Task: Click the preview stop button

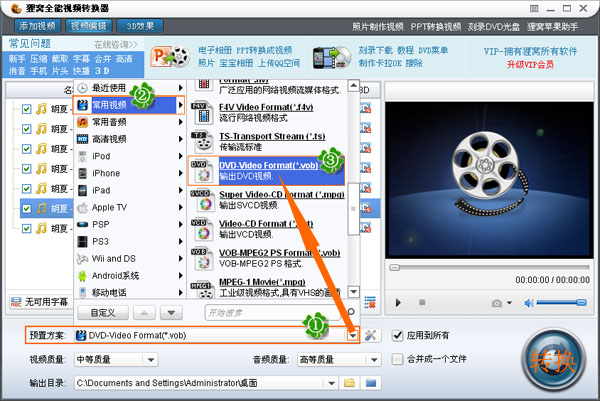Action: tap(422, 302)
